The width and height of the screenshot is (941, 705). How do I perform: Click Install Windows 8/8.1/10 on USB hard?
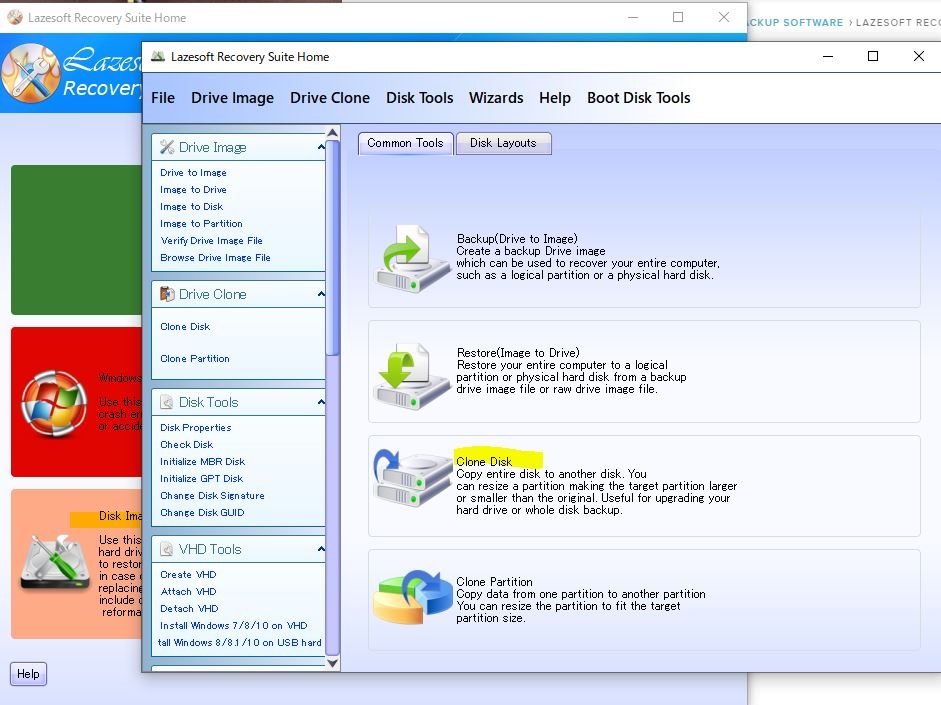pos(239,643)
